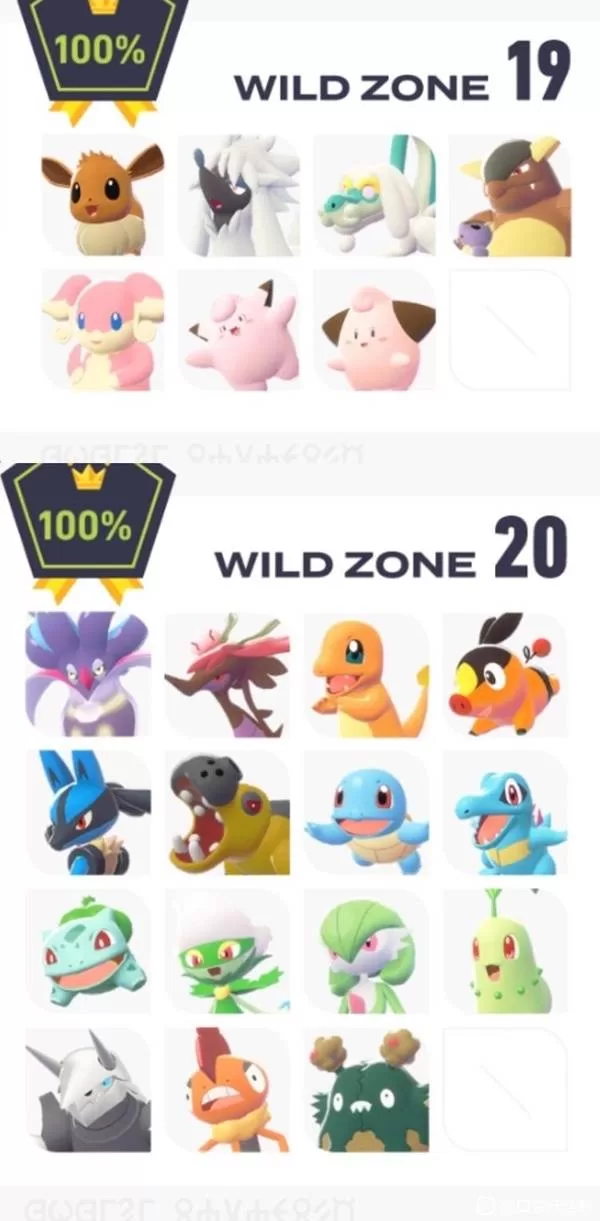The image size is (600, 1221).
Task: Open the Gardevoir tile
Action: tap(367, 951)
